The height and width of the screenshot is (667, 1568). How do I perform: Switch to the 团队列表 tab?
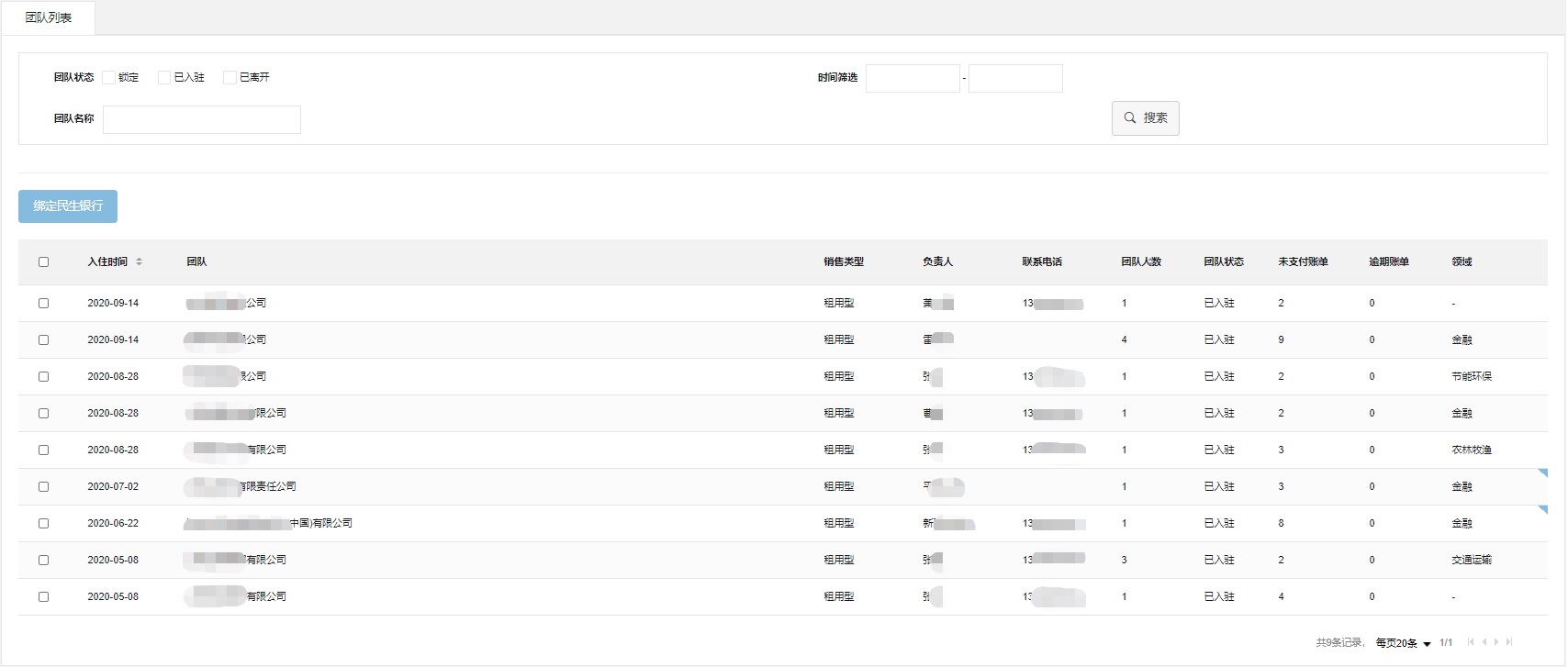point(49,17)
